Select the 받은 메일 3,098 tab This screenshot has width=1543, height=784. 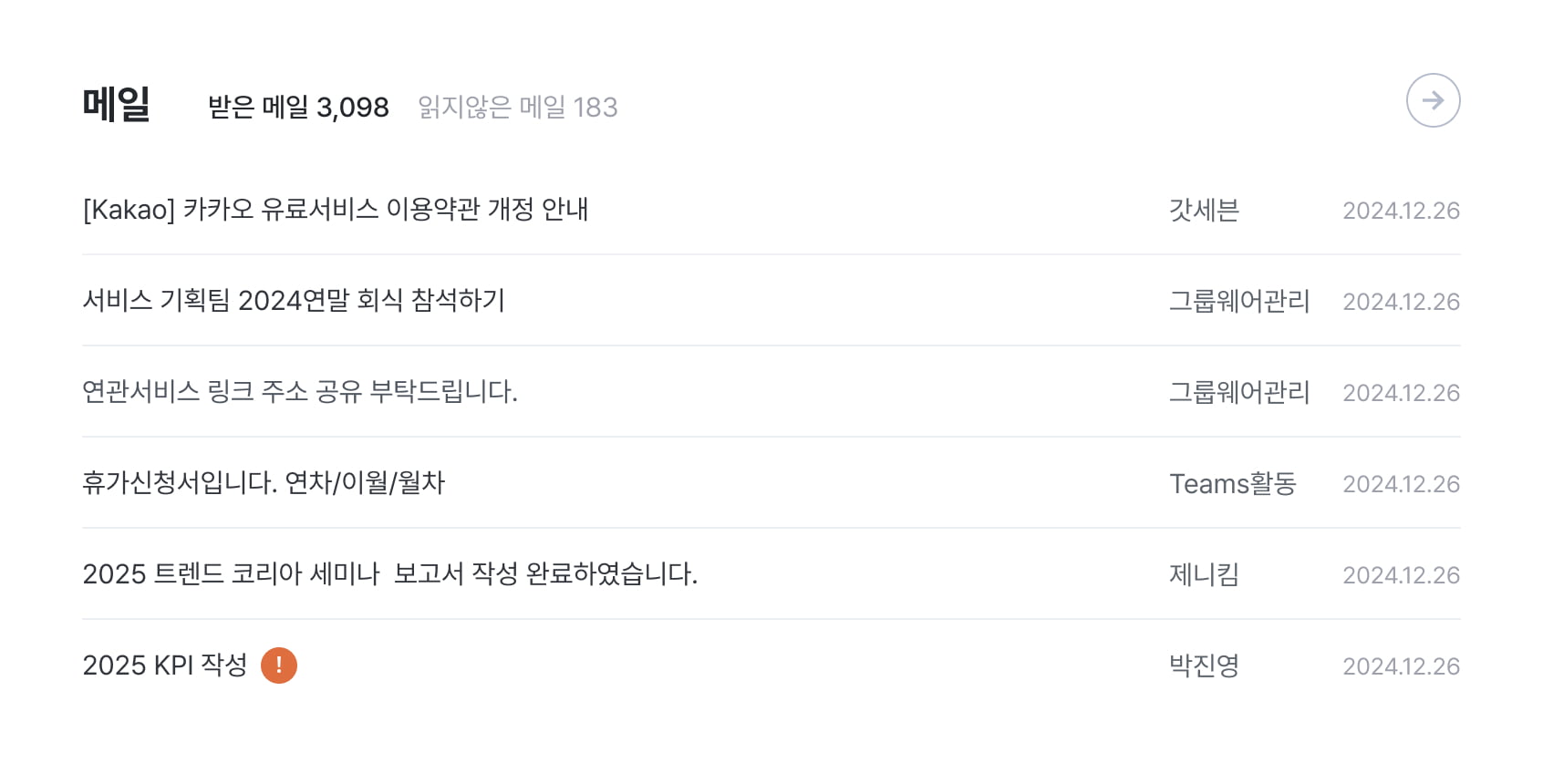pos(298,108)
